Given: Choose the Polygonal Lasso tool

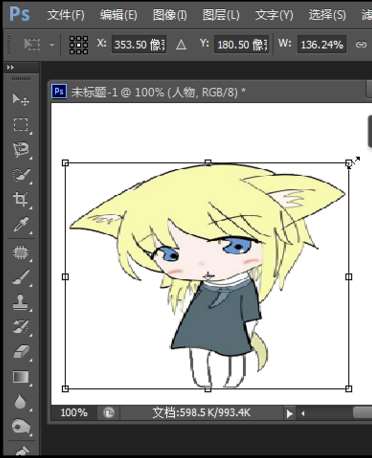Looking at the screenshot, I should pos(21,150).
